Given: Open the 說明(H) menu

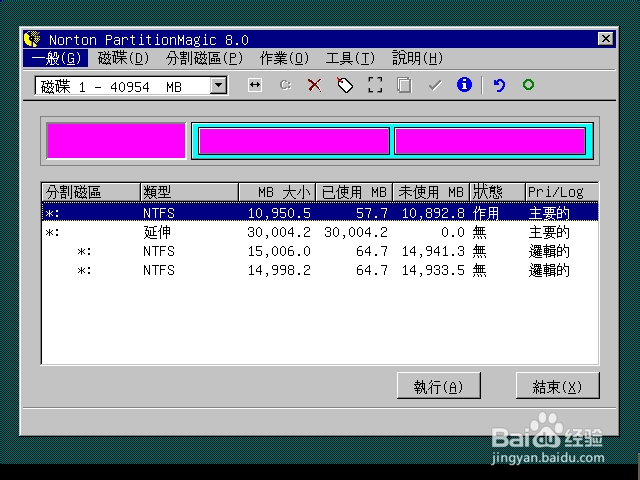Looking at the screenshot, I should [x=417, y=58].
